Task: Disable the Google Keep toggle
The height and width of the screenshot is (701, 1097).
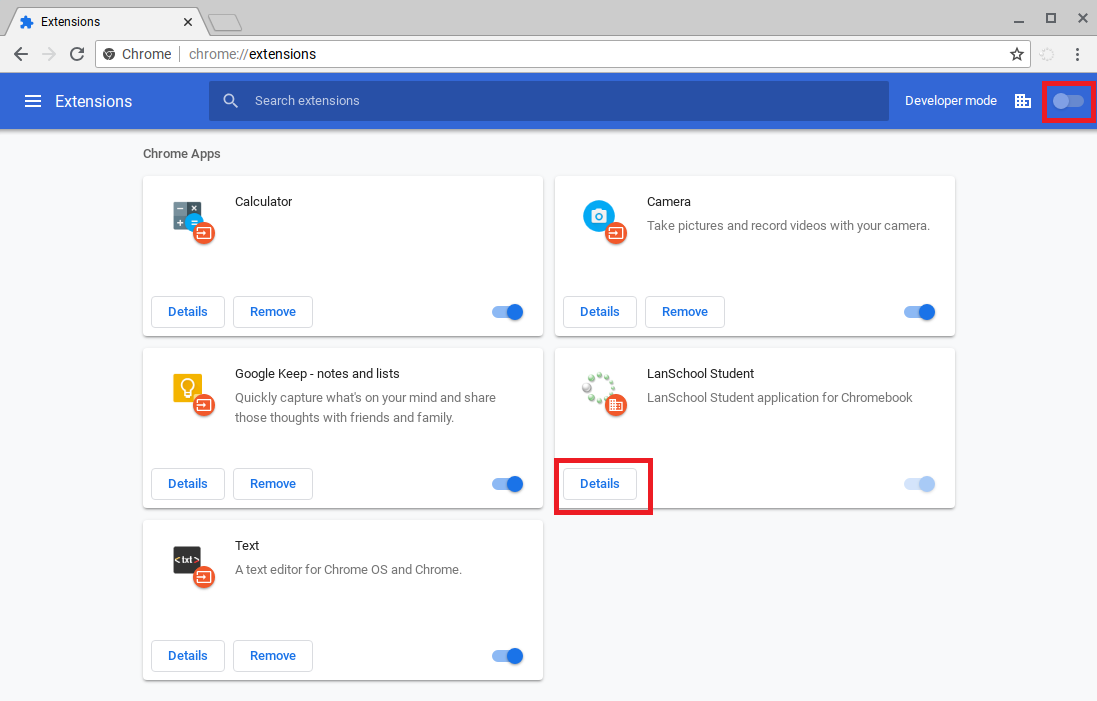Action: coord(508,484)
